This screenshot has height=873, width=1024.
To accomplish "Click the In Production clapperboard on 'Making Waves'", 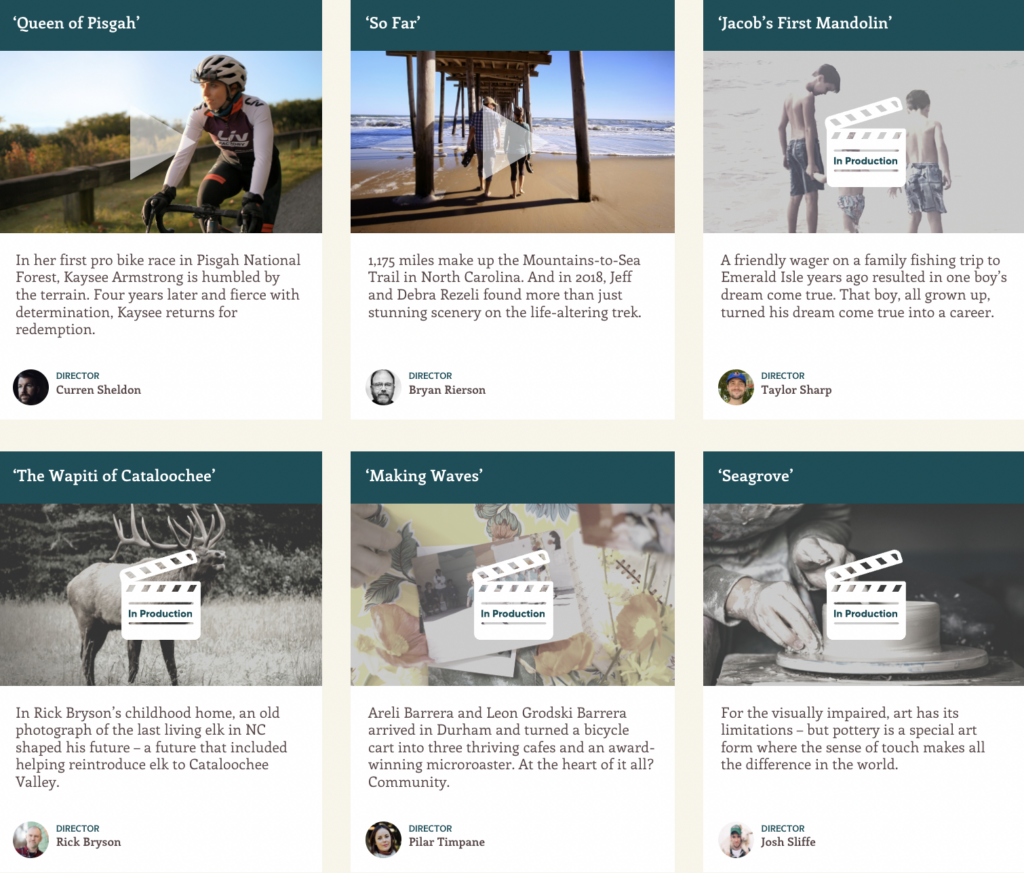I will point(513,595).
